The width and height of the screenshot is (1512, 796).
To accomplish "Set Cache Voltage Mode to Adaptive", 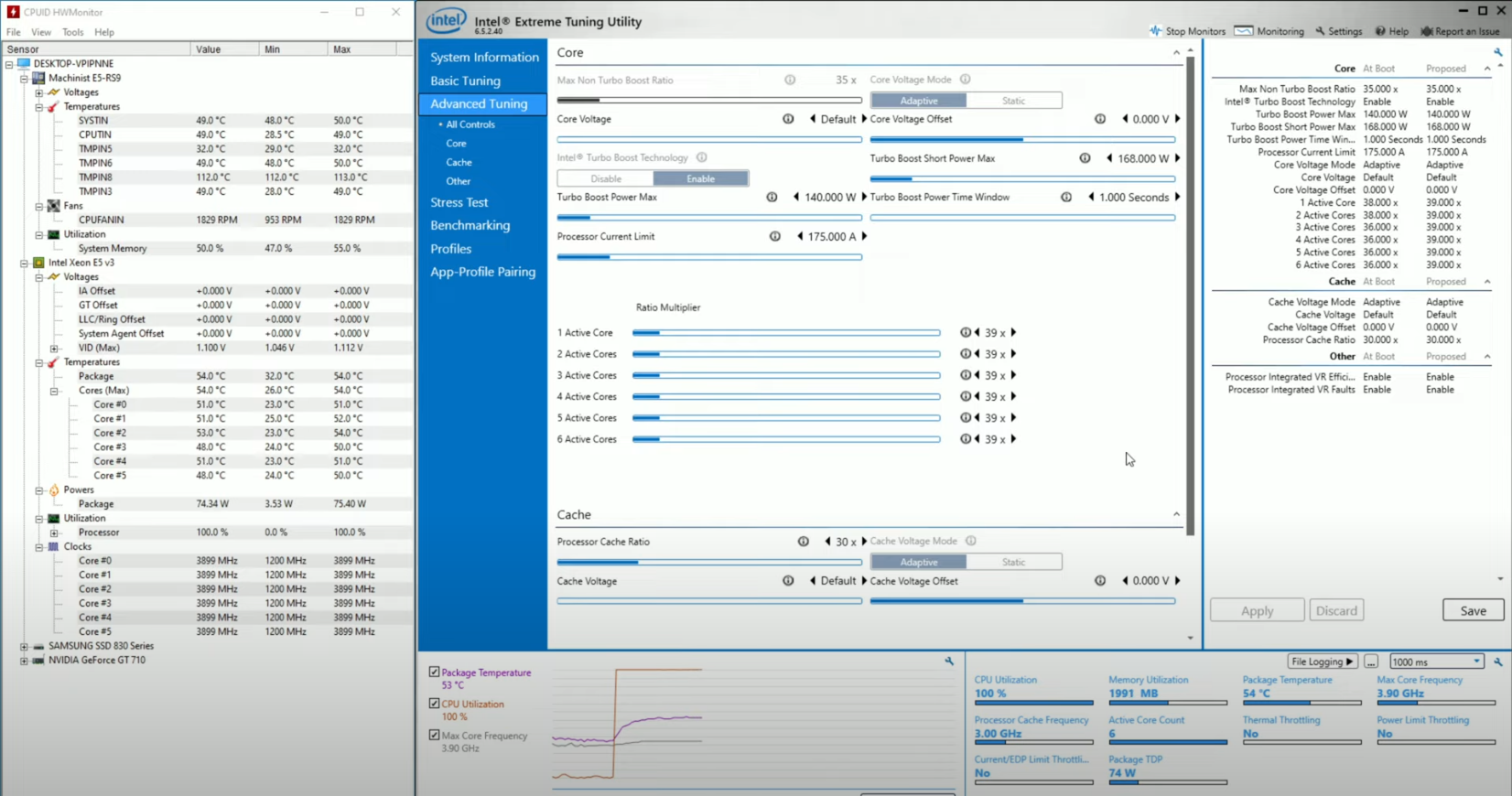I will pyautogui.click(x=918, y=562).
